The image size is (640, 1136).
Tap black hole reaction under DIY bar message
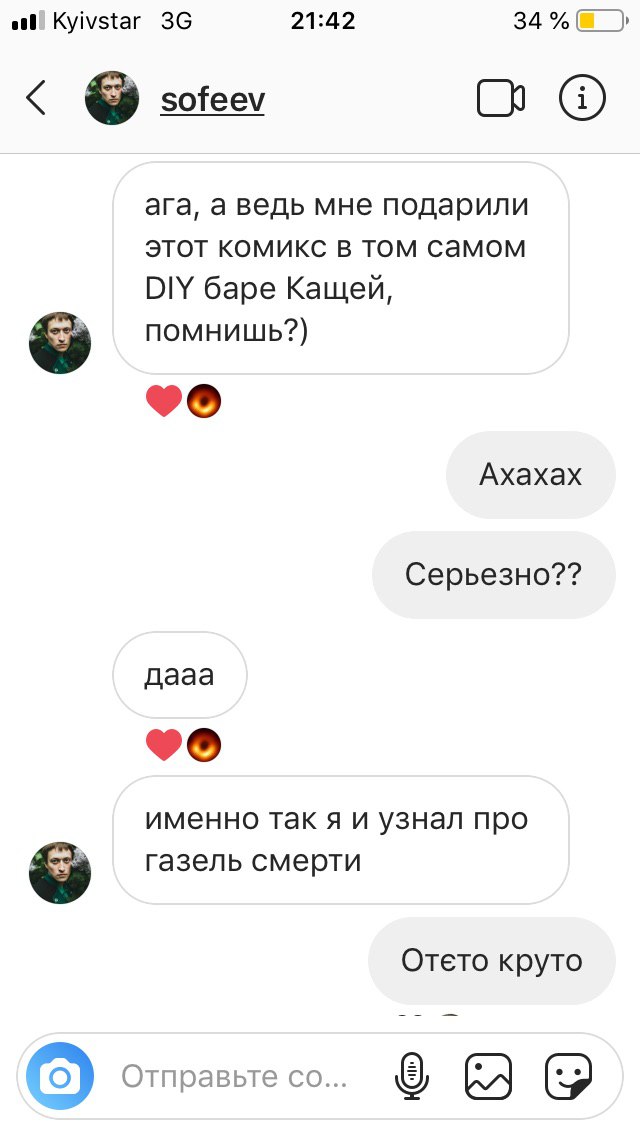click(x=204, y=401)
